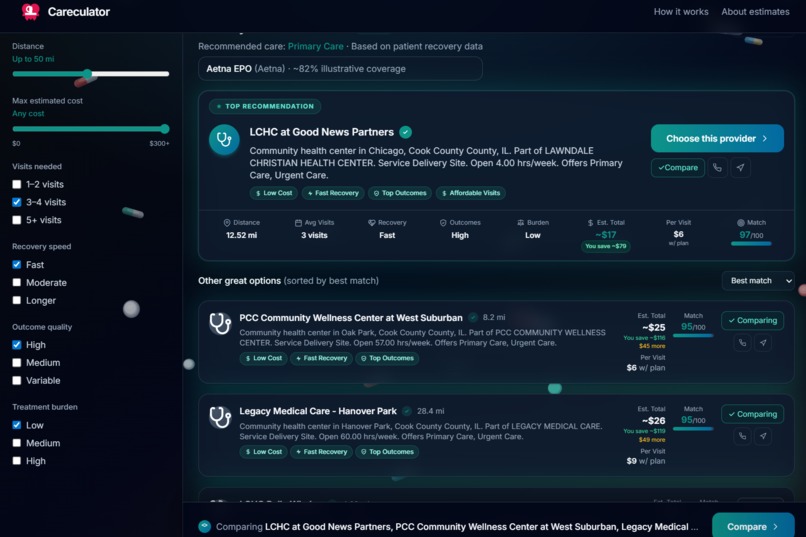Uncheck the 3–4 visits checkbox
The height and width of the screenshot is (537, 806).
pyautogui.click(x=17, y=202)
